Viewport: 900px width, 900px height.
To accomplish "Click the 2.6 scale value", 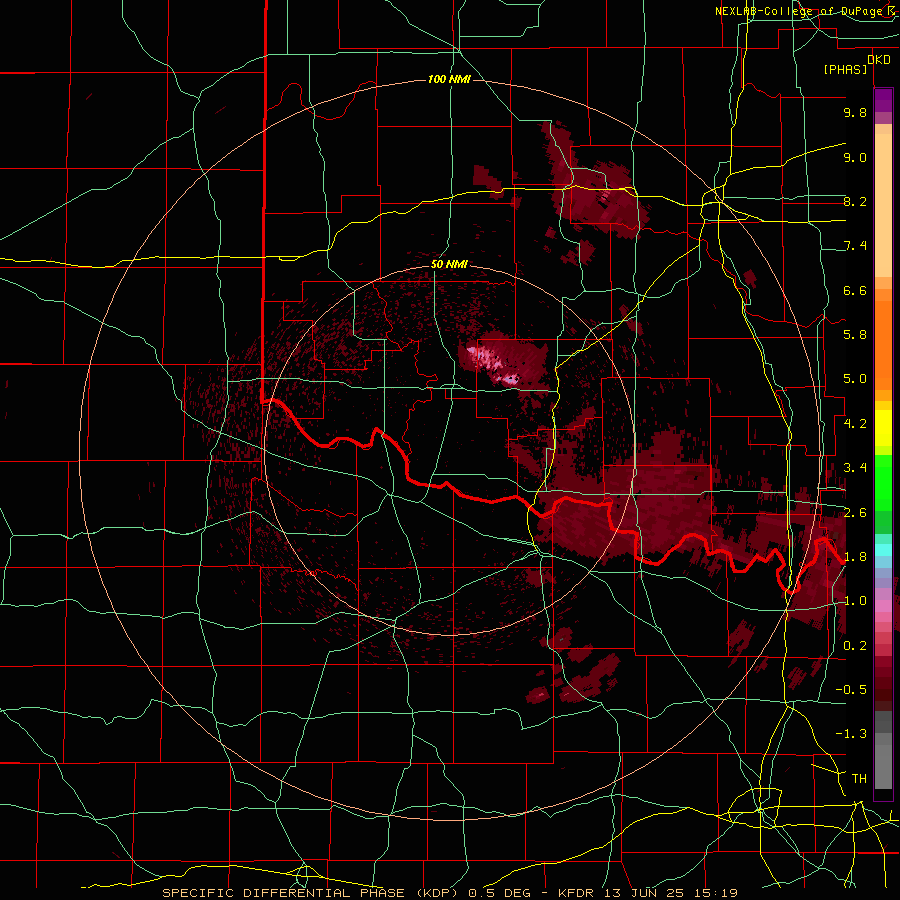I will pyautogui.click(x=855, y=513).
